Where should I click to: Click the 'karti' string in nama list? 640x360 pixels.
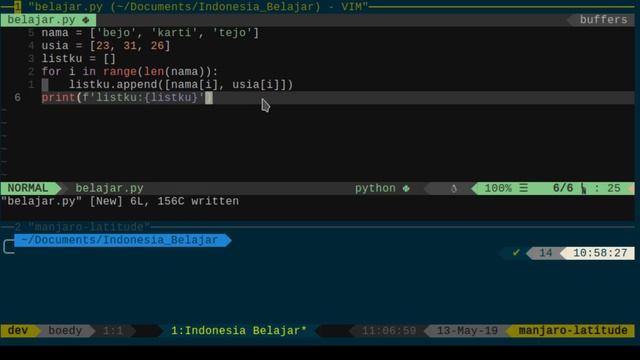pos(174,33)
